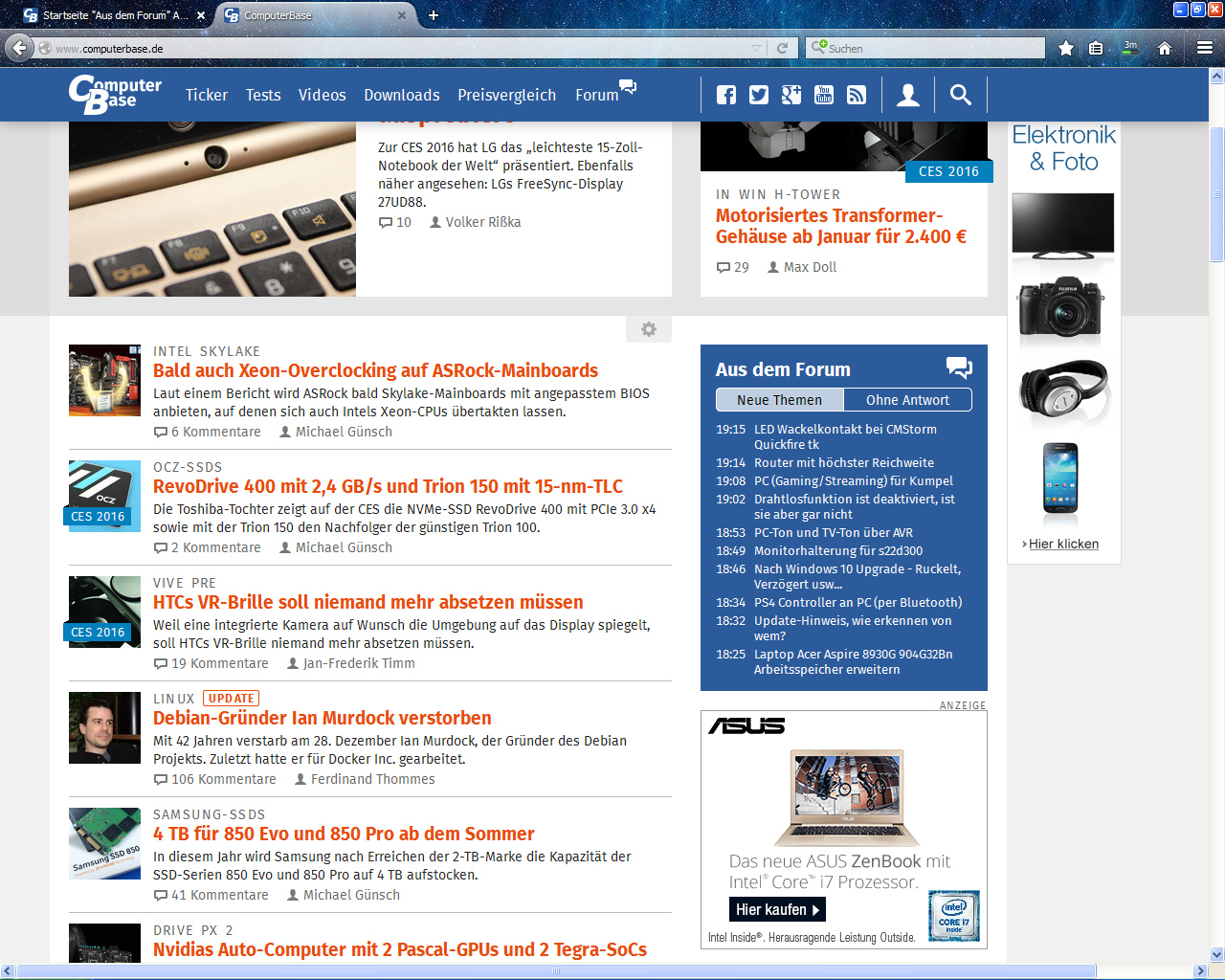
Task: Click the ComputerBase logo
Action: pyautogui.click(x=115, y=94)
